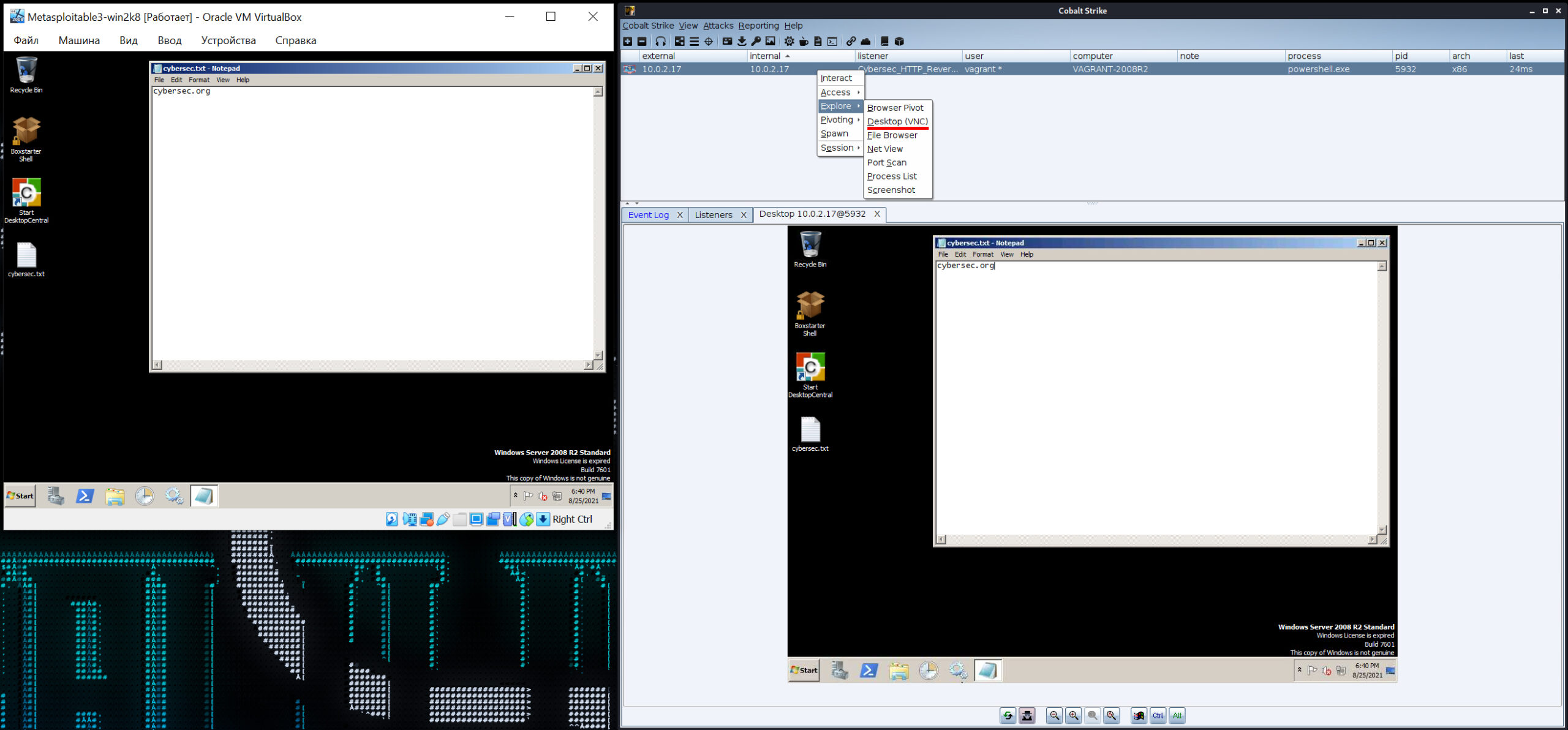Open the credentials table icon

click(728, 41)
